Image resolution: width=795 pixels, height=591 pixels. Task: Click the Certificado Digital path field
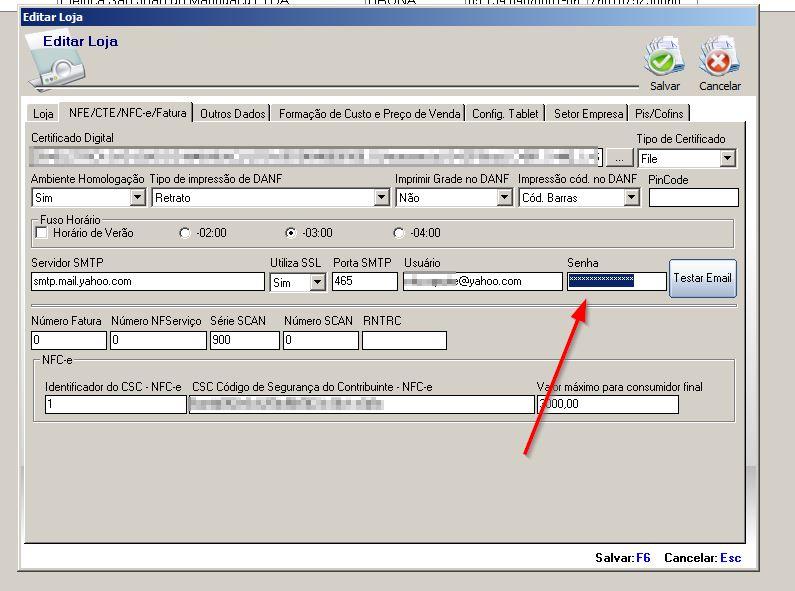315,157
